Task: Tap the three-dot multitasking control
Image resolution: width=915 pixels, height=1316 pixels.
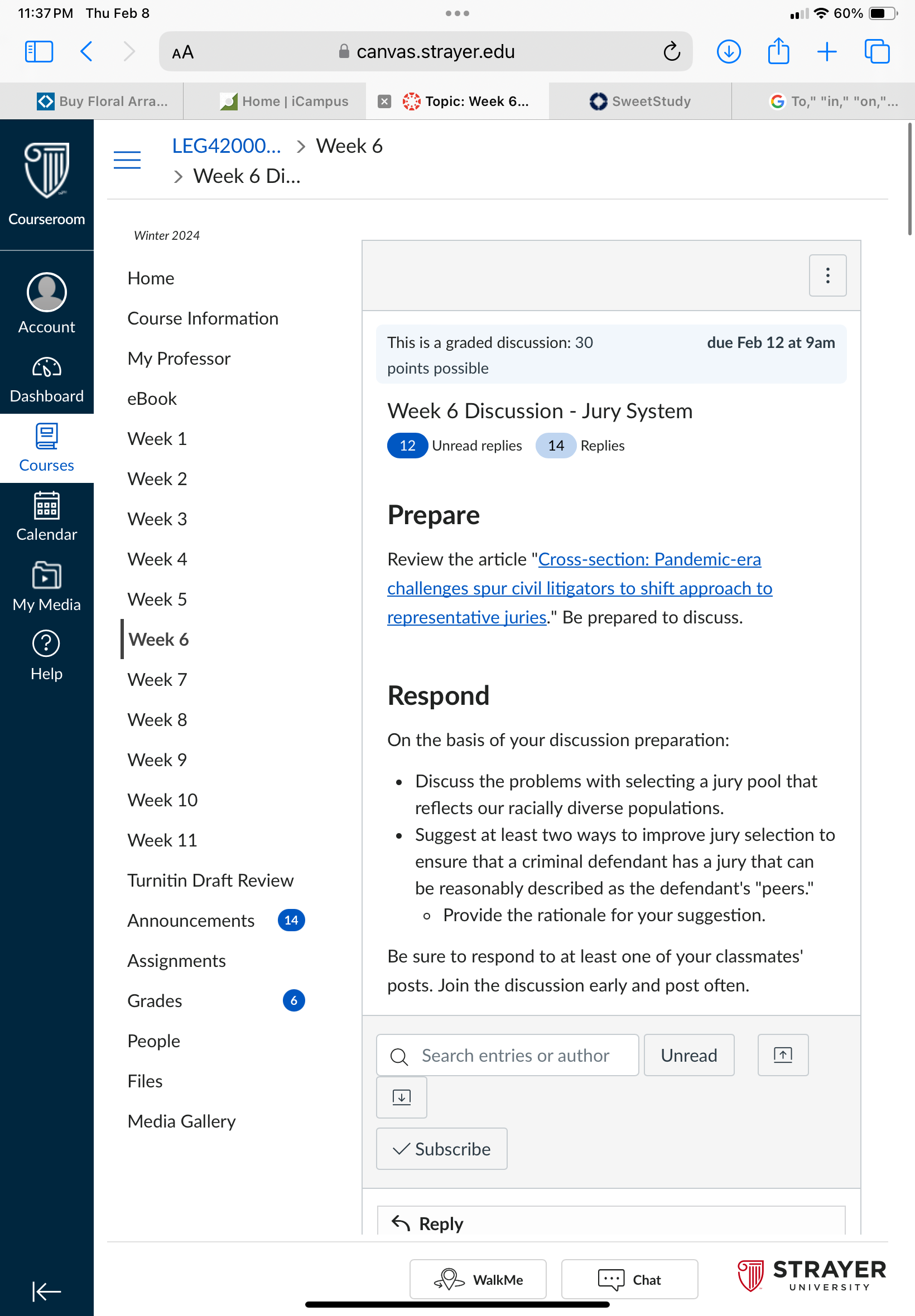Action: pyautogui.click(x=458, y=13)
